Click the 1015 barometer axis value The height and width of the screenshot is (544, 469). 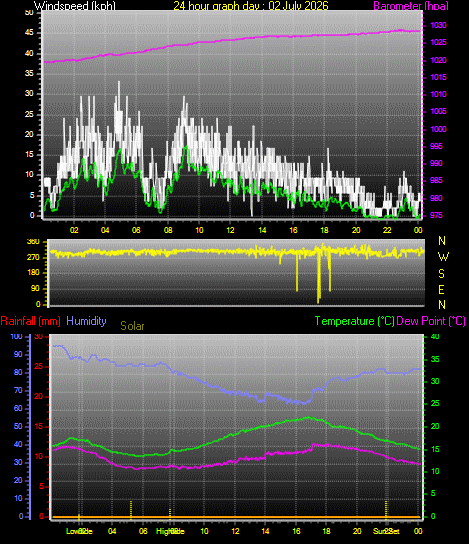point(438,77)
